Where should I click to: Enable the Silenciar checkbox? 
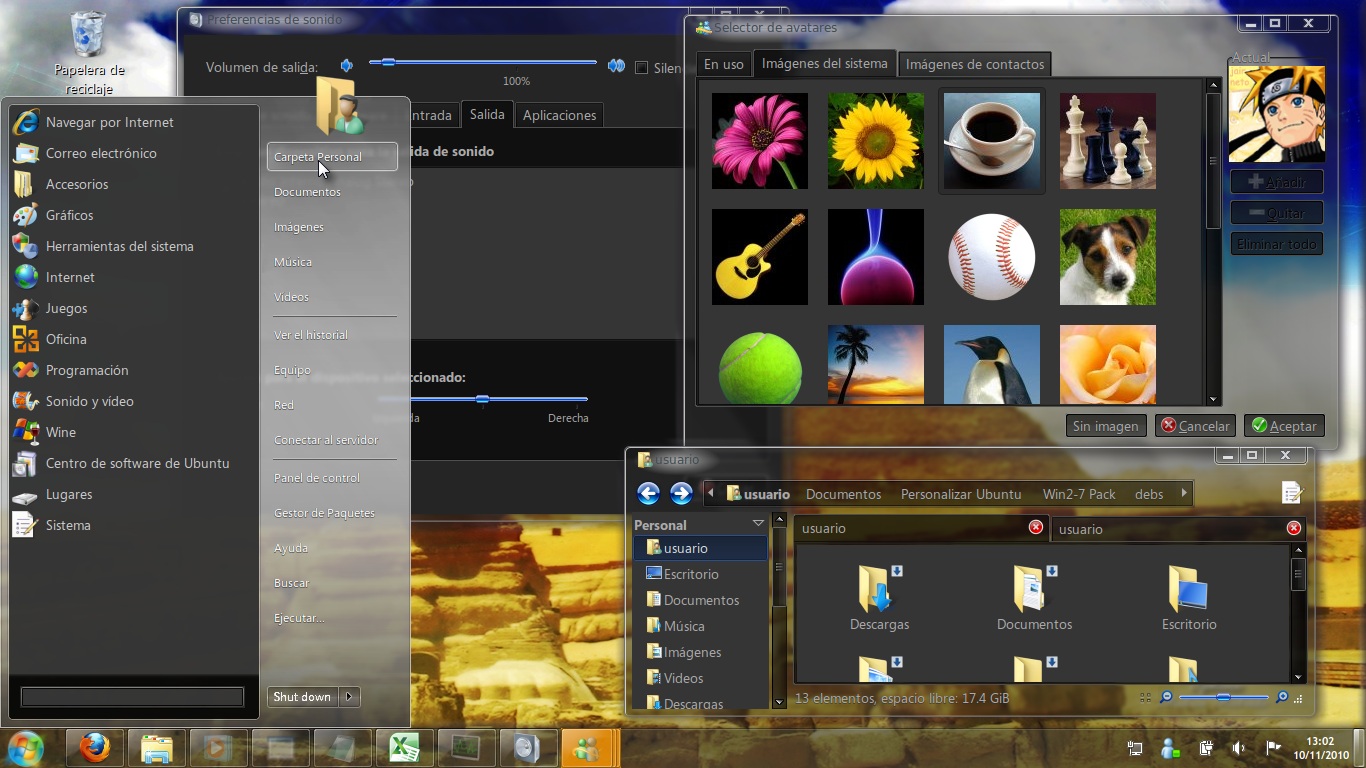pyautogui.click(x=643, y=67)
